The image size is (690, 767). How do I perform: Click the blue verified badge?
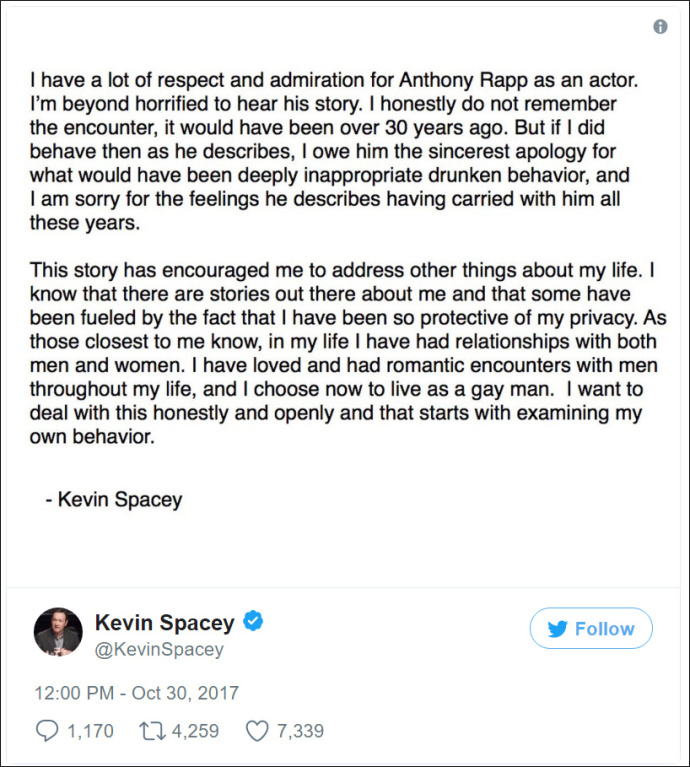pyautogui.click(x=254, y=622)
